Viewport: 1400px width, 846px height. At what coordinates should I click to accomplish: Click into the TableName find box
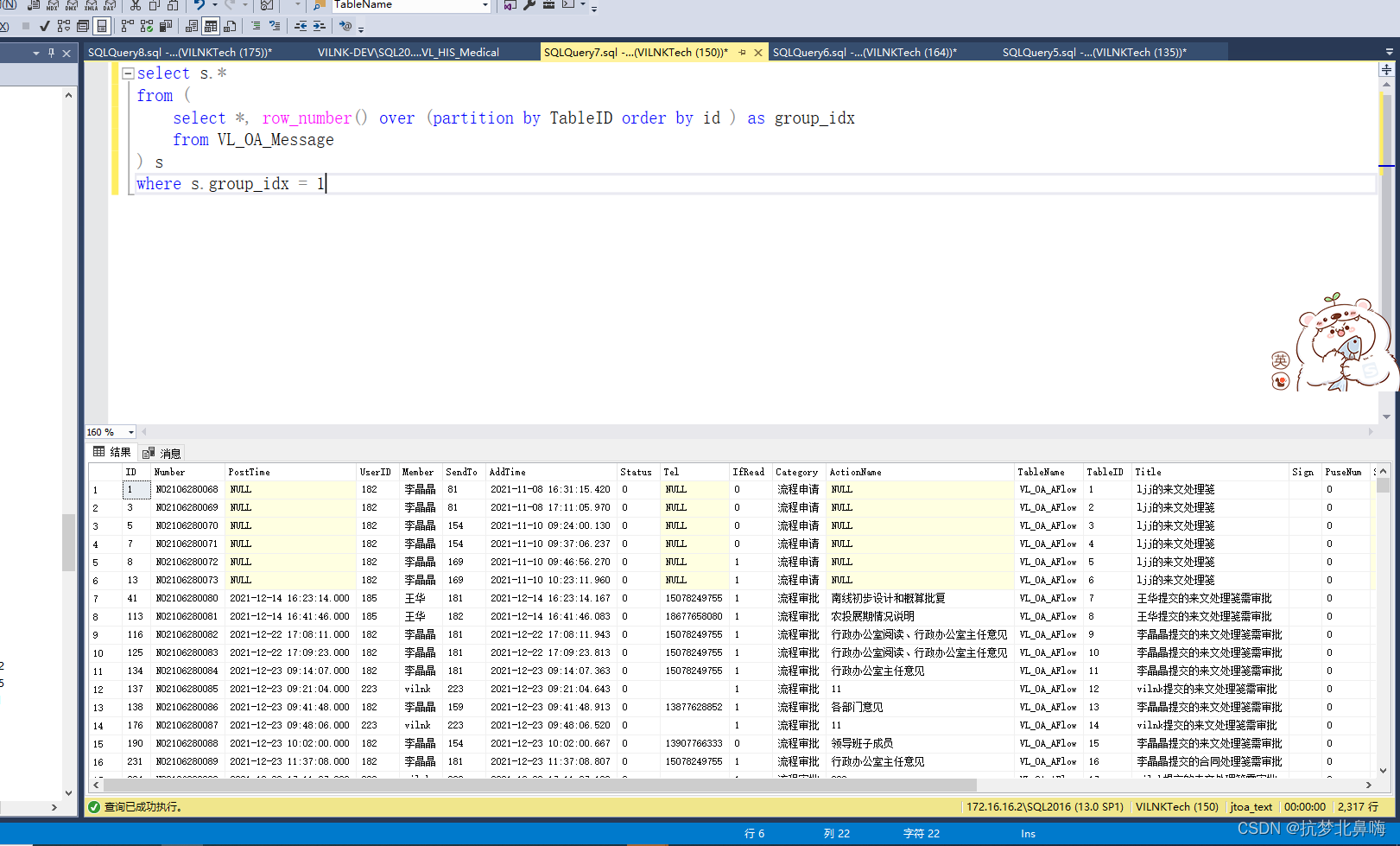(404, 5)
